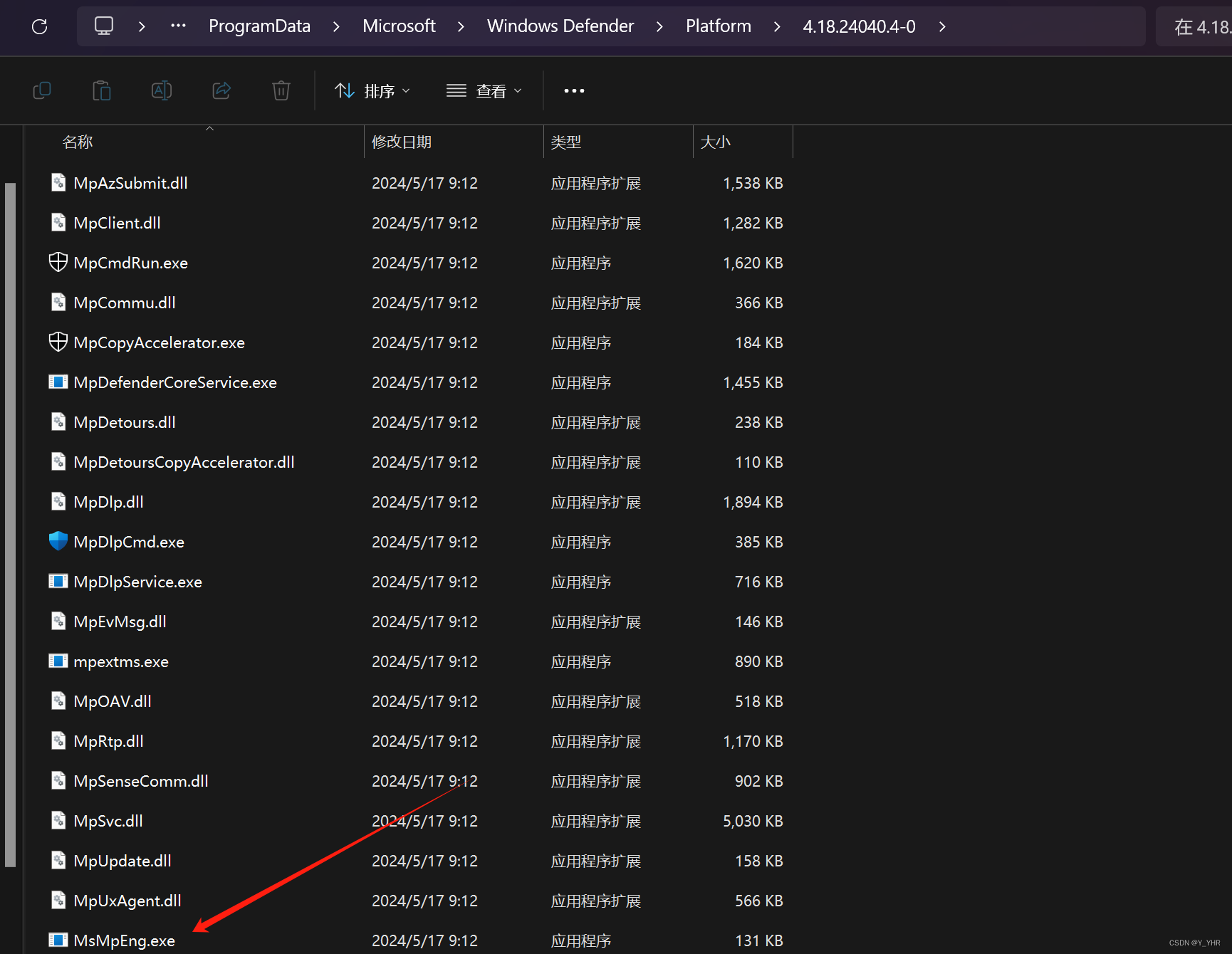Click the MpDefenderCoreService.exe file name
The height and width of the screenshot is (954, 1232).
tap(175, 382)
